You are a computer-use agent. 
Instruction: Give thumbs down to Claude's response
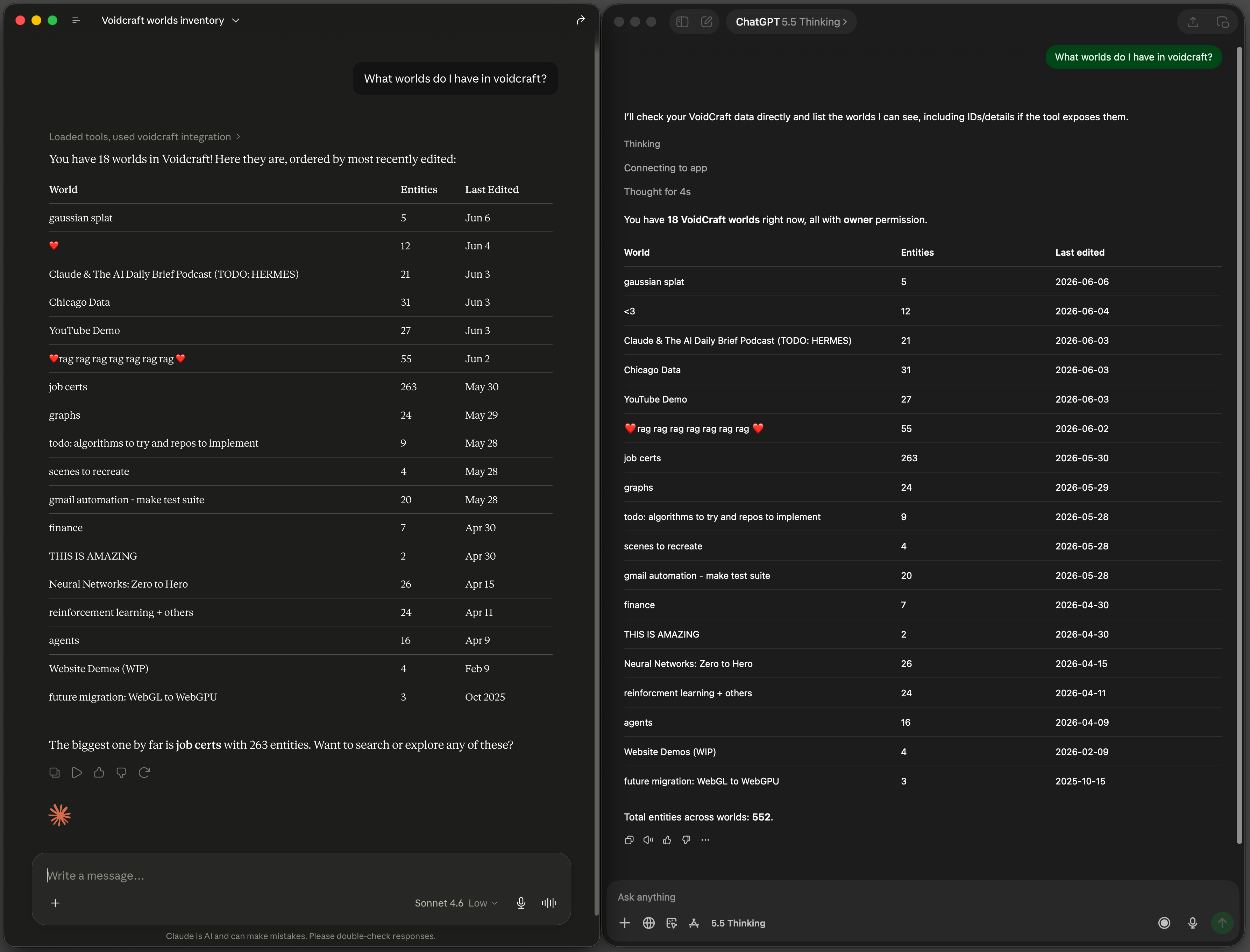(x=121, y=772)
